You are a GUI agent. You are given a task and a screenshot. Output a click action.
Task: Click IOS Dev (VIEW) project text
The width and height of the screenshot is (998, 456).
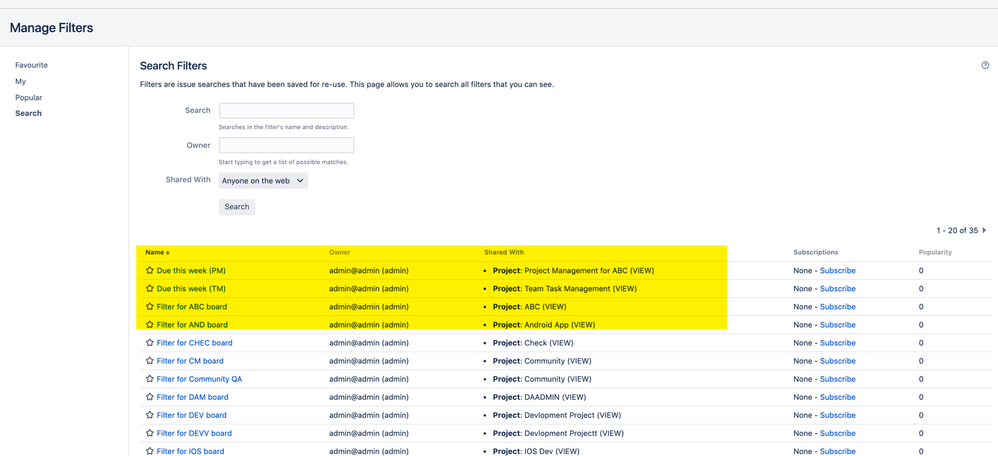[x=552, y=452]
